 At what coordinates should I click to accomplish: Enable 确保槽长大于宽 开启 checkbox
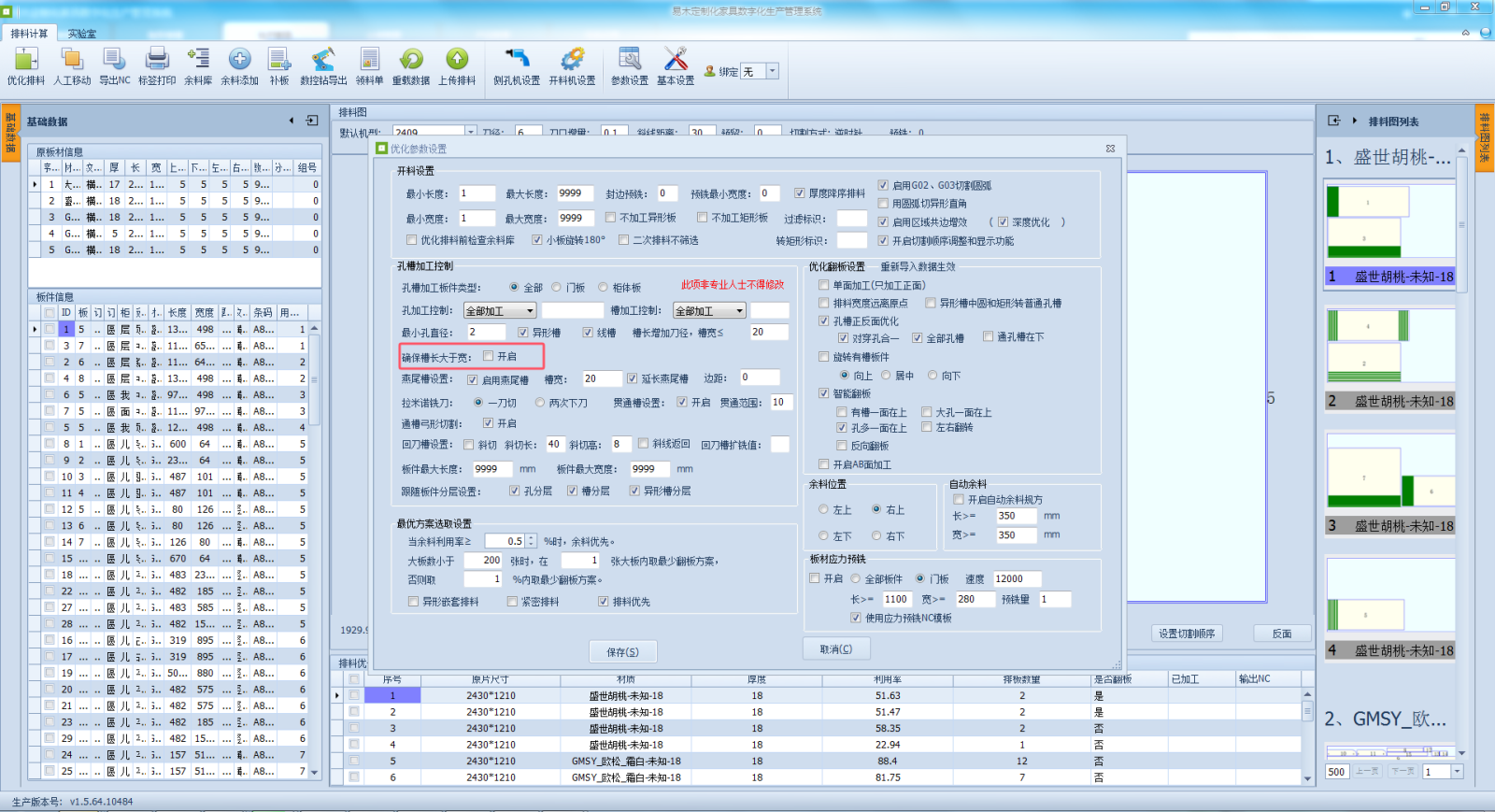click(x=488, y=356)
